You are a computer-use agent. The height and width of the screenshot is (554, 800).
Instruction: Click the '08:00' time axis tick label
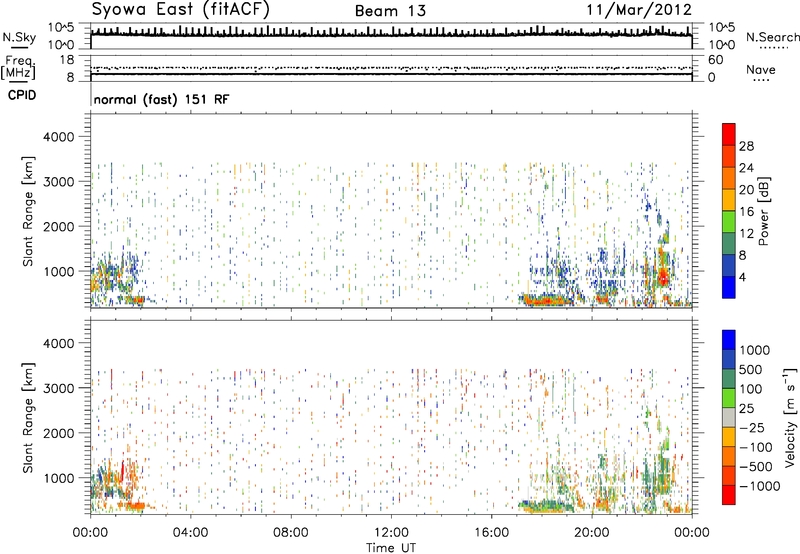[x=290, y=533]
